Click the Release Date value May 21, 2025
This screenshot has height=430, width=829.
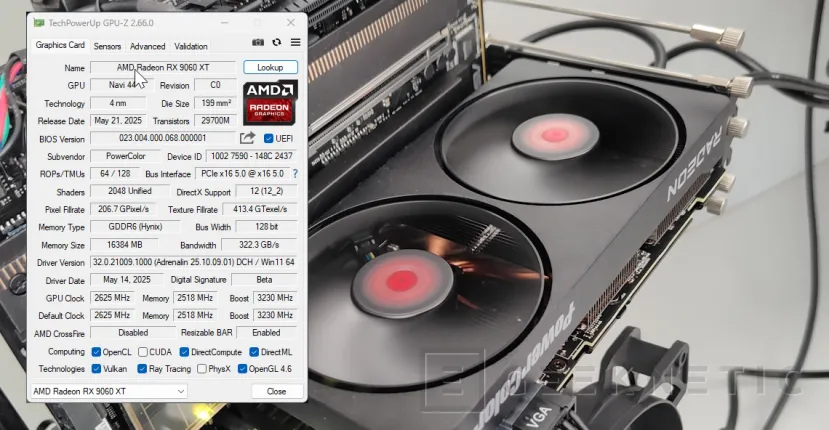(x=118, y=121)
